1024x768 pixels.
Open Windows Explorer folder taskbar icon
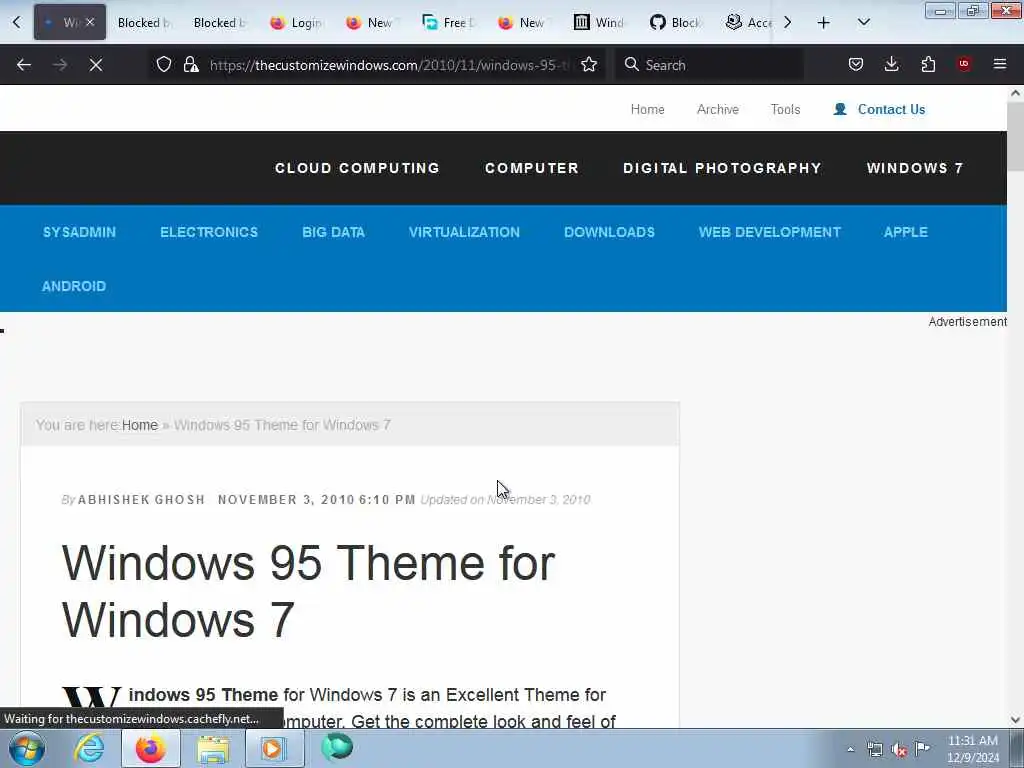(213, 748)
